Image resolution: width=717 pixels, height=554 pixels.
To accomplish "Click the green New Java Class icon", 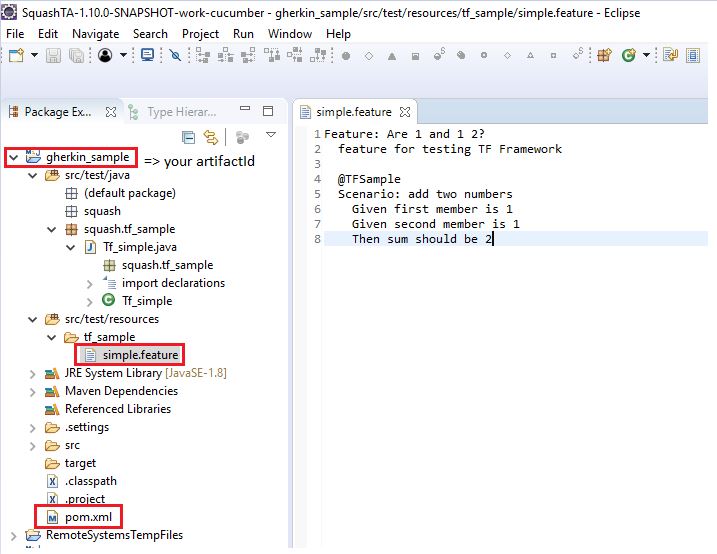I will tap(629, 55).
